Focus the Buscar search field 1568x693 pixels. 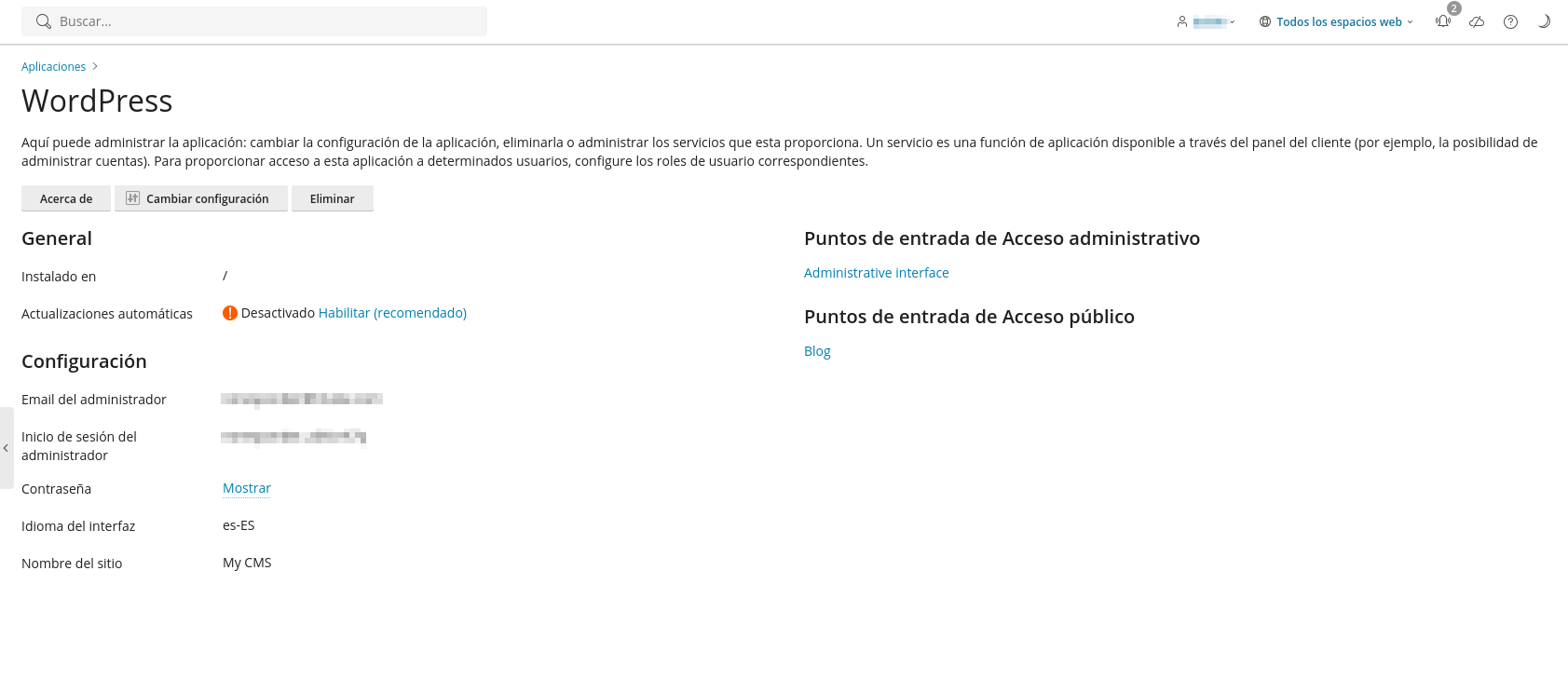pyautogui.click(x=254, y=21)
